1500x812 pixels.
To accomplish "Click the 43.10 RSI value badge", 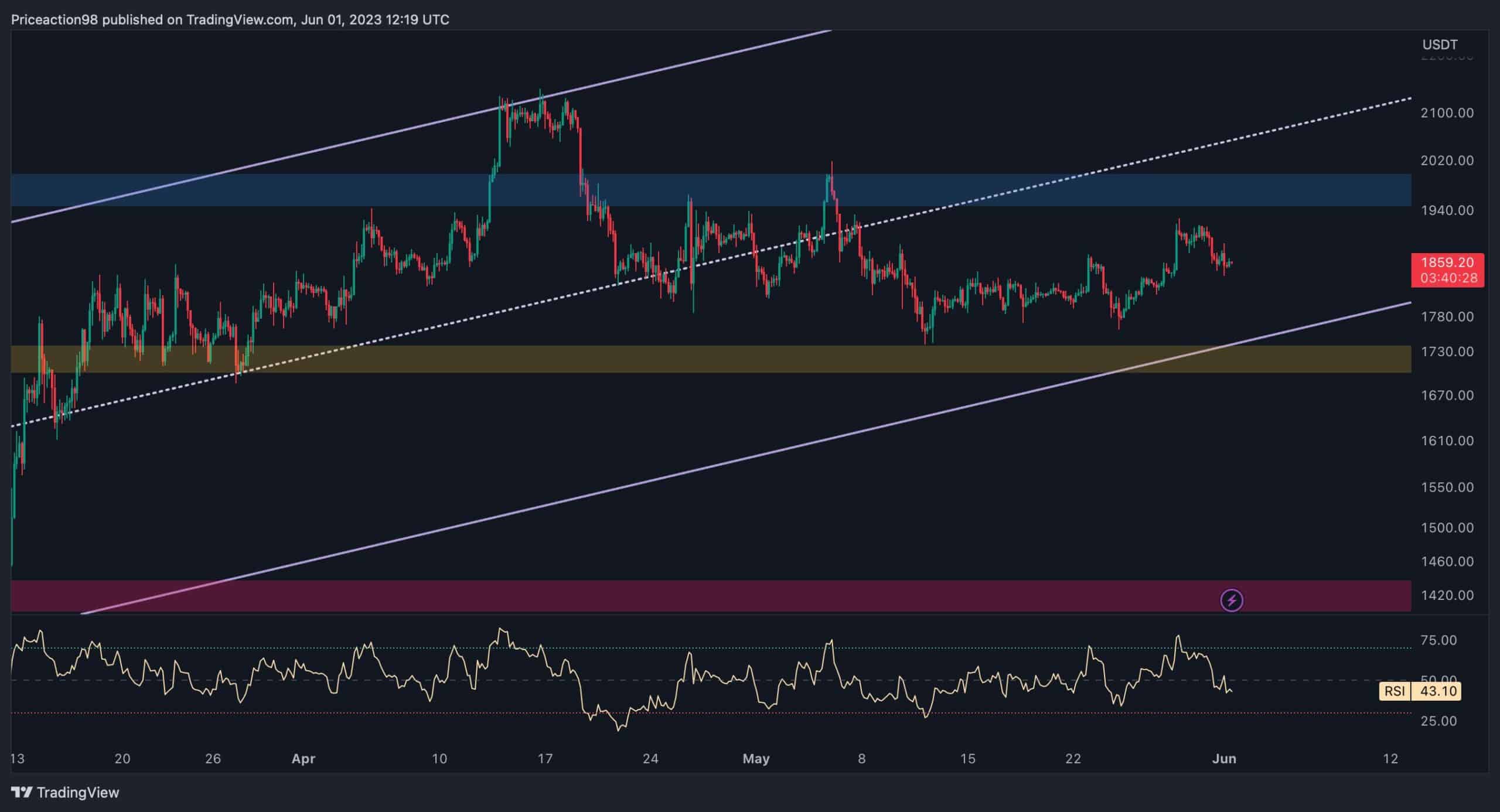I will [1438, 691].
